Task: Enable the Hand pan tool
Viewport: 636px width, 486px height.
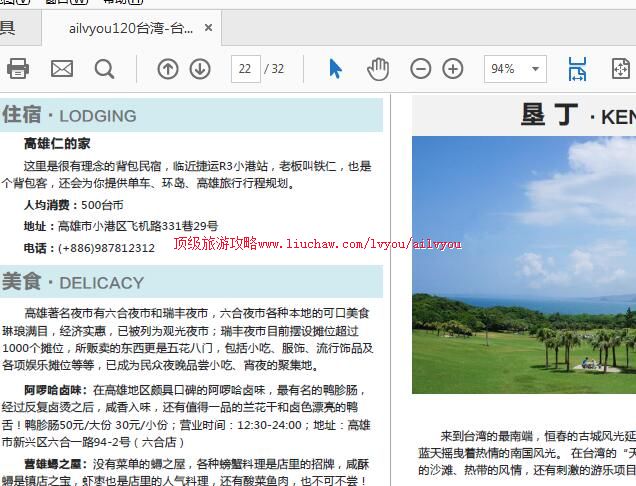Action: 378,69
